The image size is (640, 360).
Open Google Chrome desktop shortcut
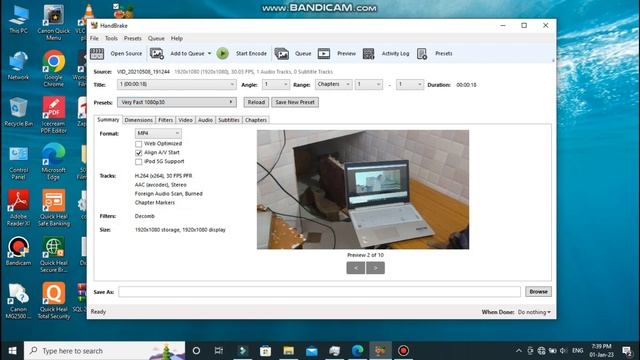pyautogui.click(x=53, y=68)
